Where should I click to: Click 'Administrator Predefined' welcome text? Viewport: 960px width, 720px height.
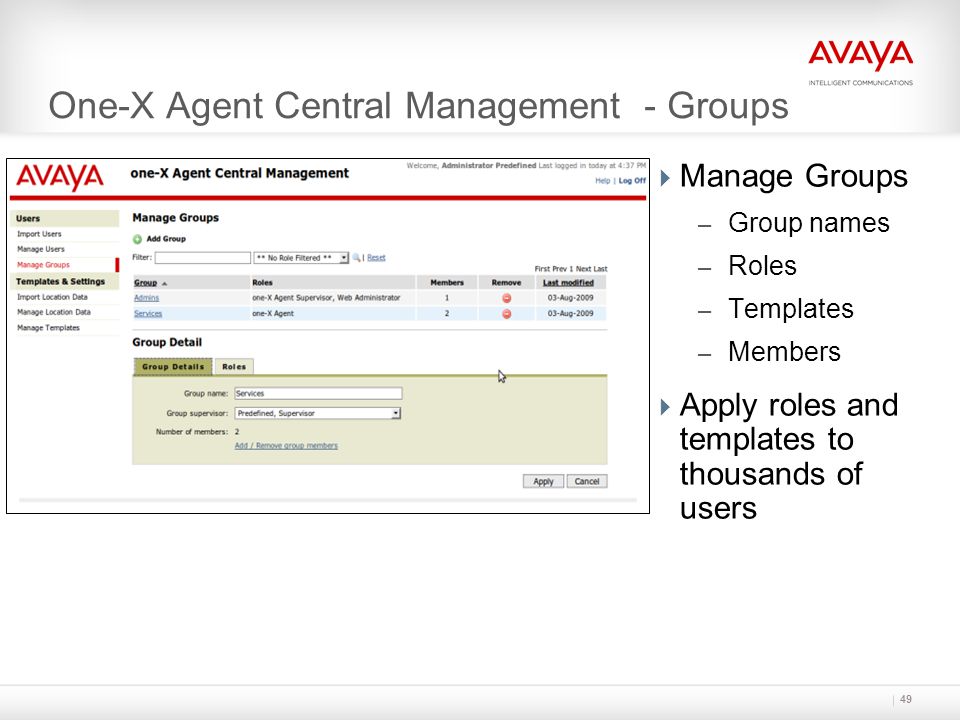(489, 165)
